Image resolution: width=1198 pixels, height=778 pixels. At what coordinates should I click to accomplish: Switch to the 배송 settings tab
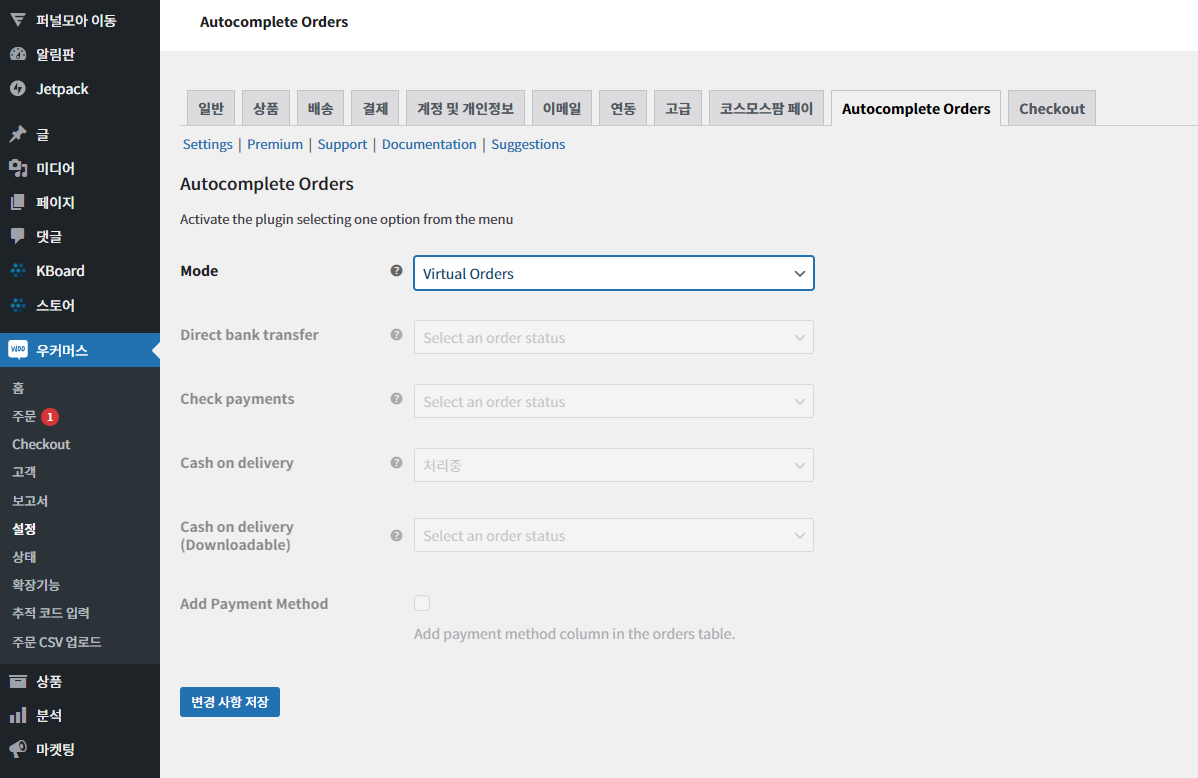(x=320, y=108)
